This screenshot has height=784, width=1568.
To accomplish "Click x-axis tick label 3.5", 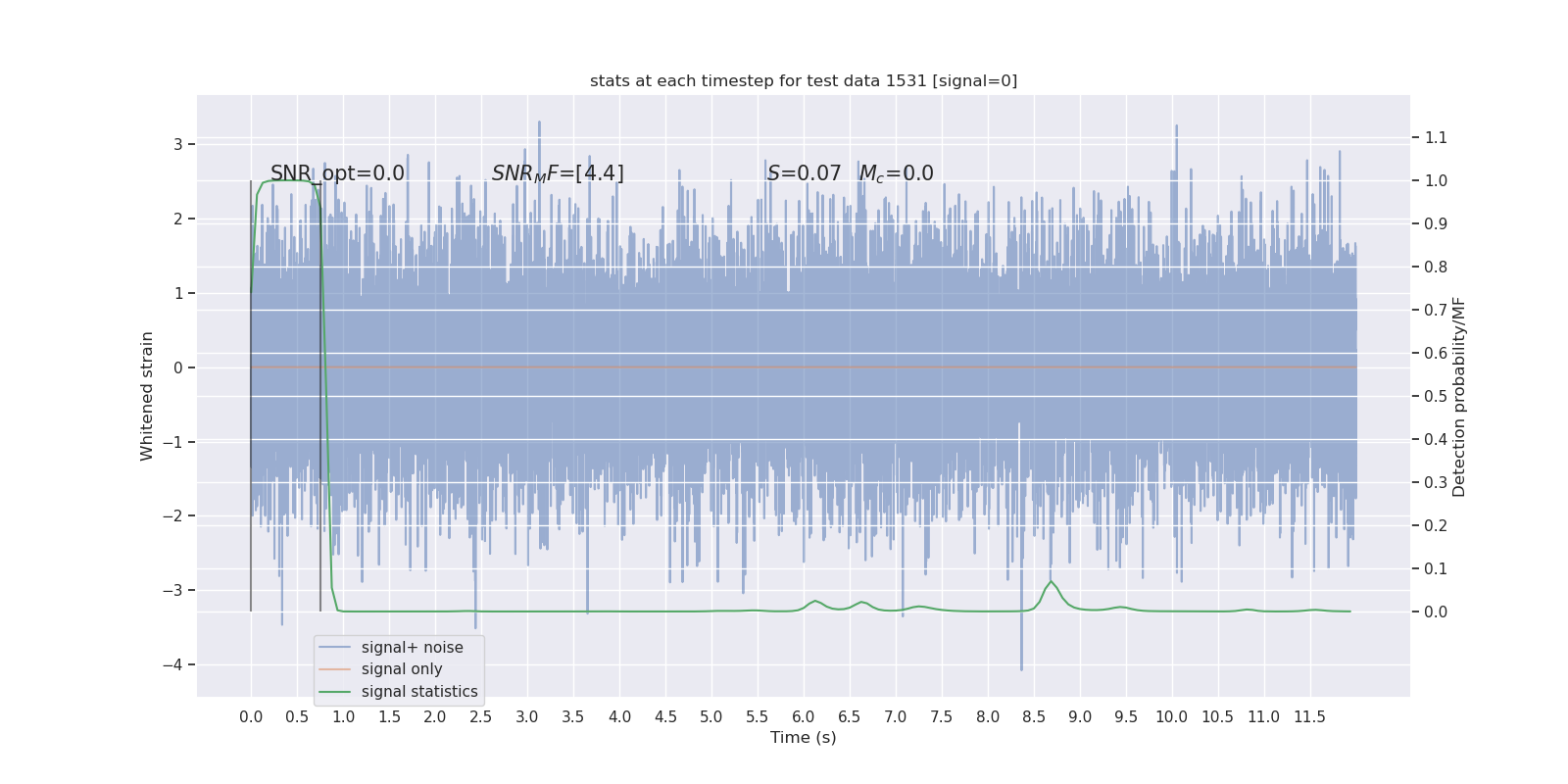I will pos(573,716).
